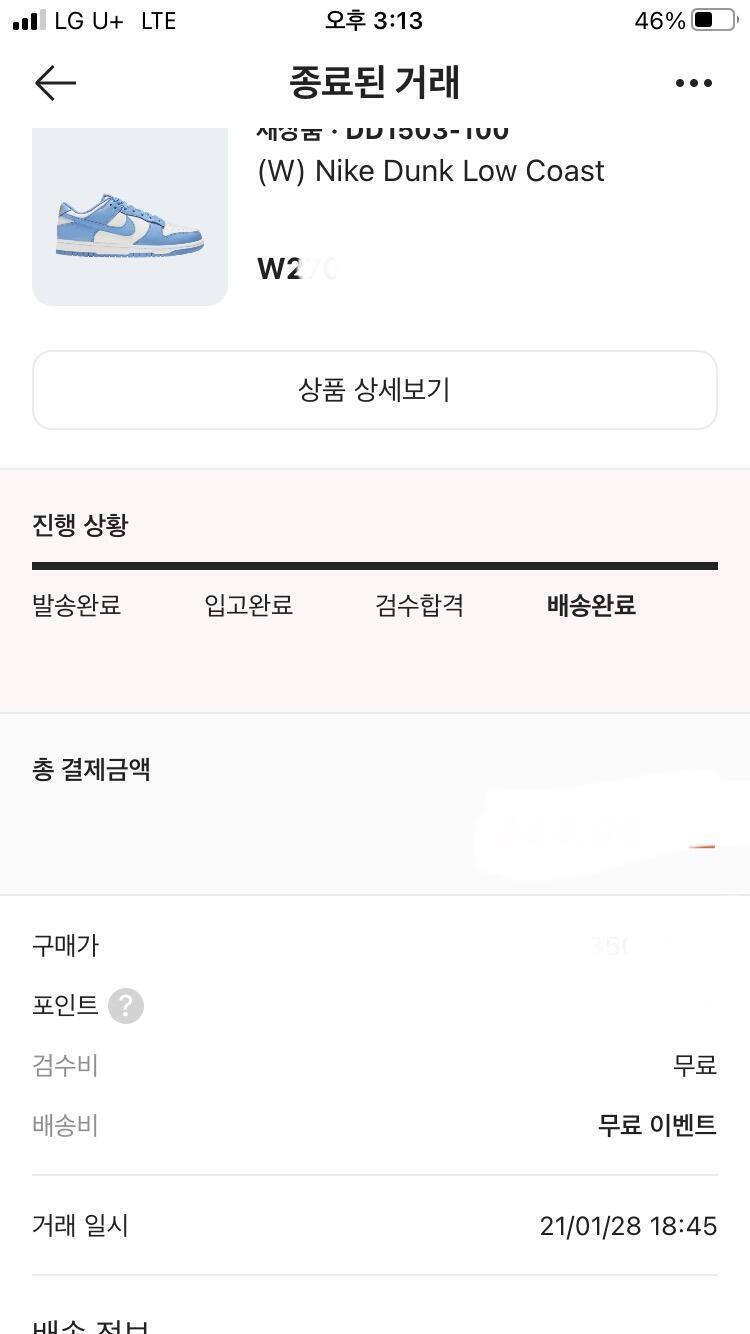The width and height of the screenshot is (750, 1334).
Task: Select the 입고완료 progress step
Action: click(x=248, y=605)
